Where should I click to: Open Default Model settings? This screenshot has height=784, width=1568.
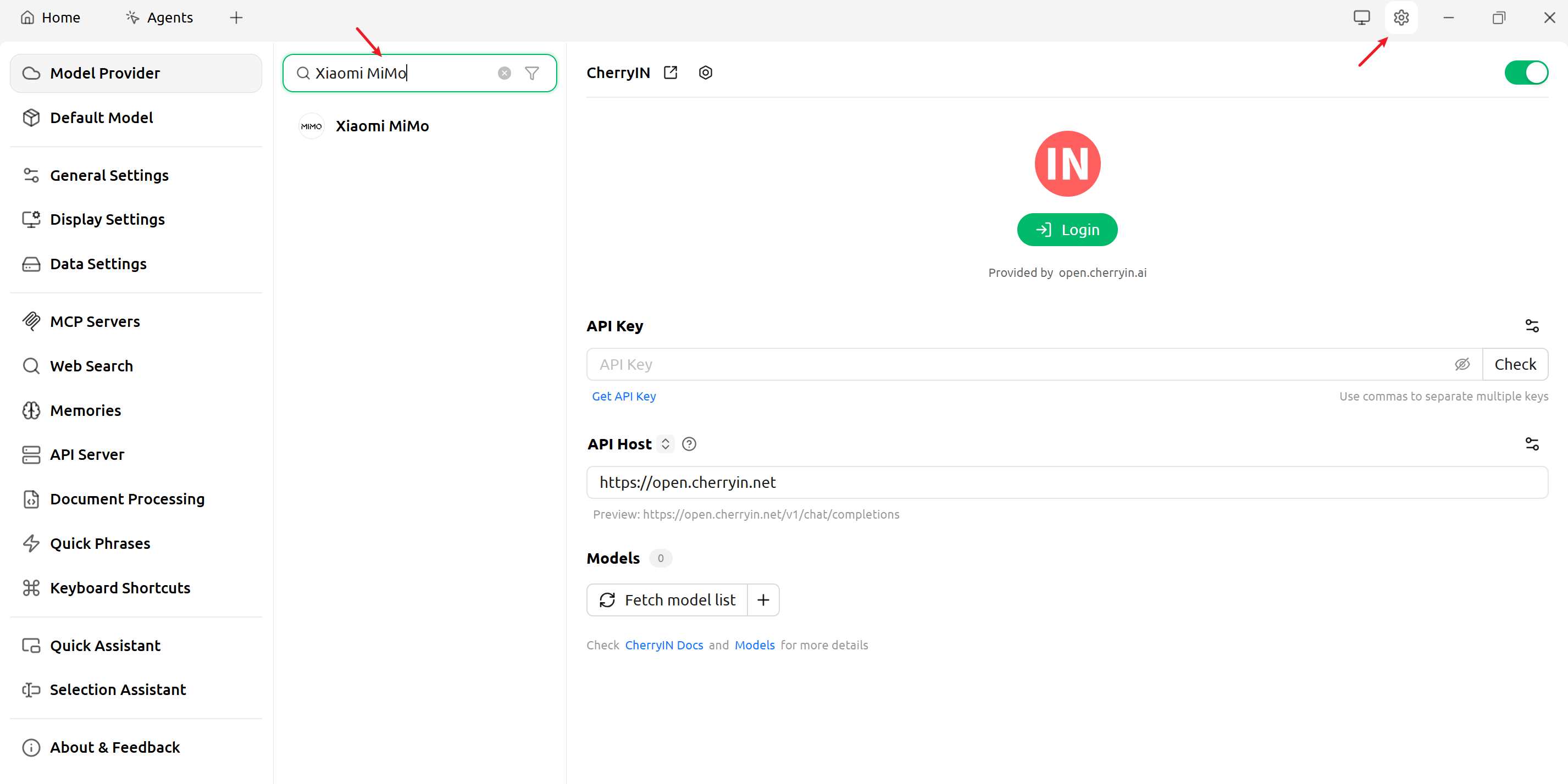coord(136,118)
